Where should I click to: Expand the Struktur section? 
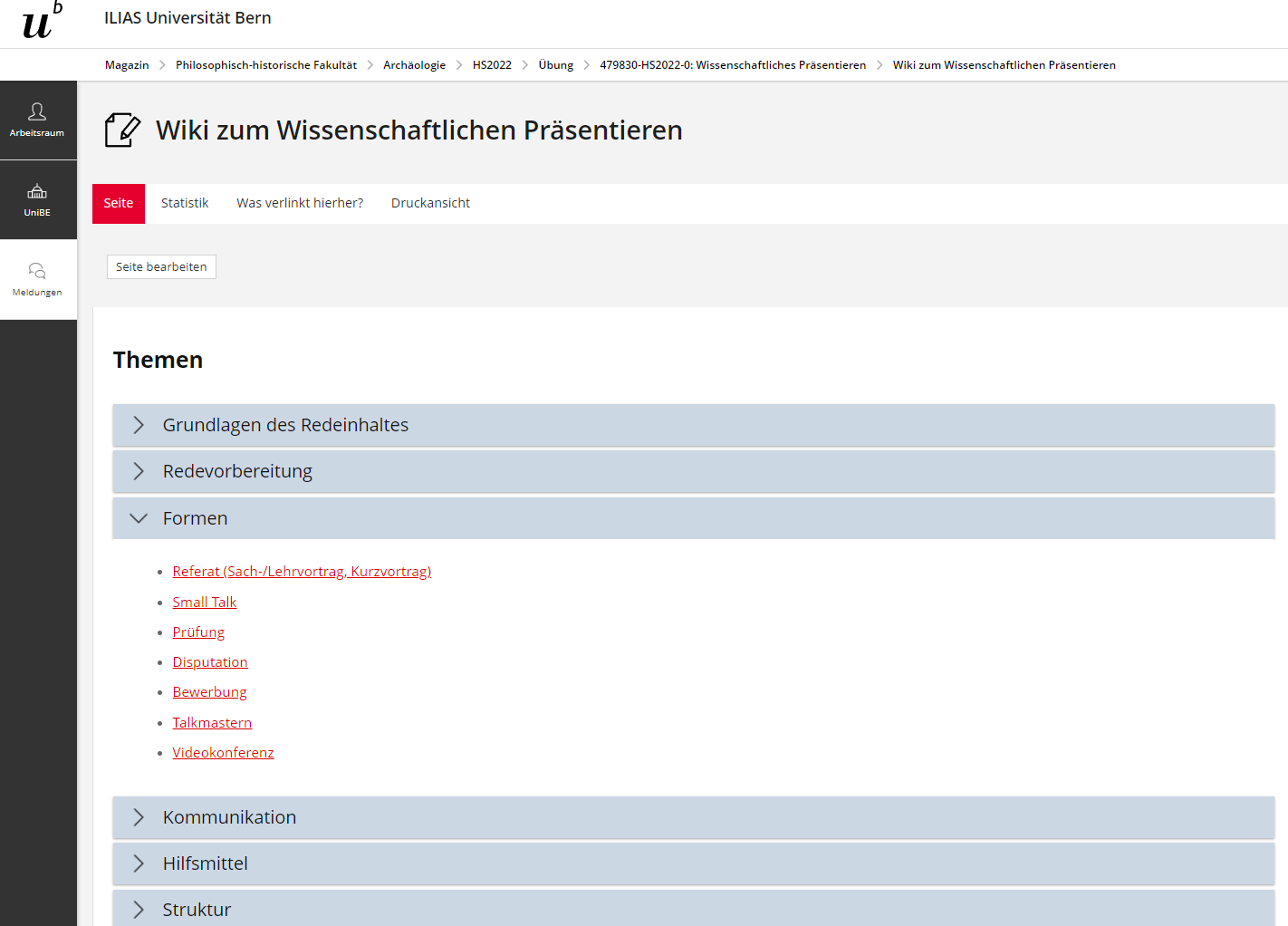tap(693, 909)
